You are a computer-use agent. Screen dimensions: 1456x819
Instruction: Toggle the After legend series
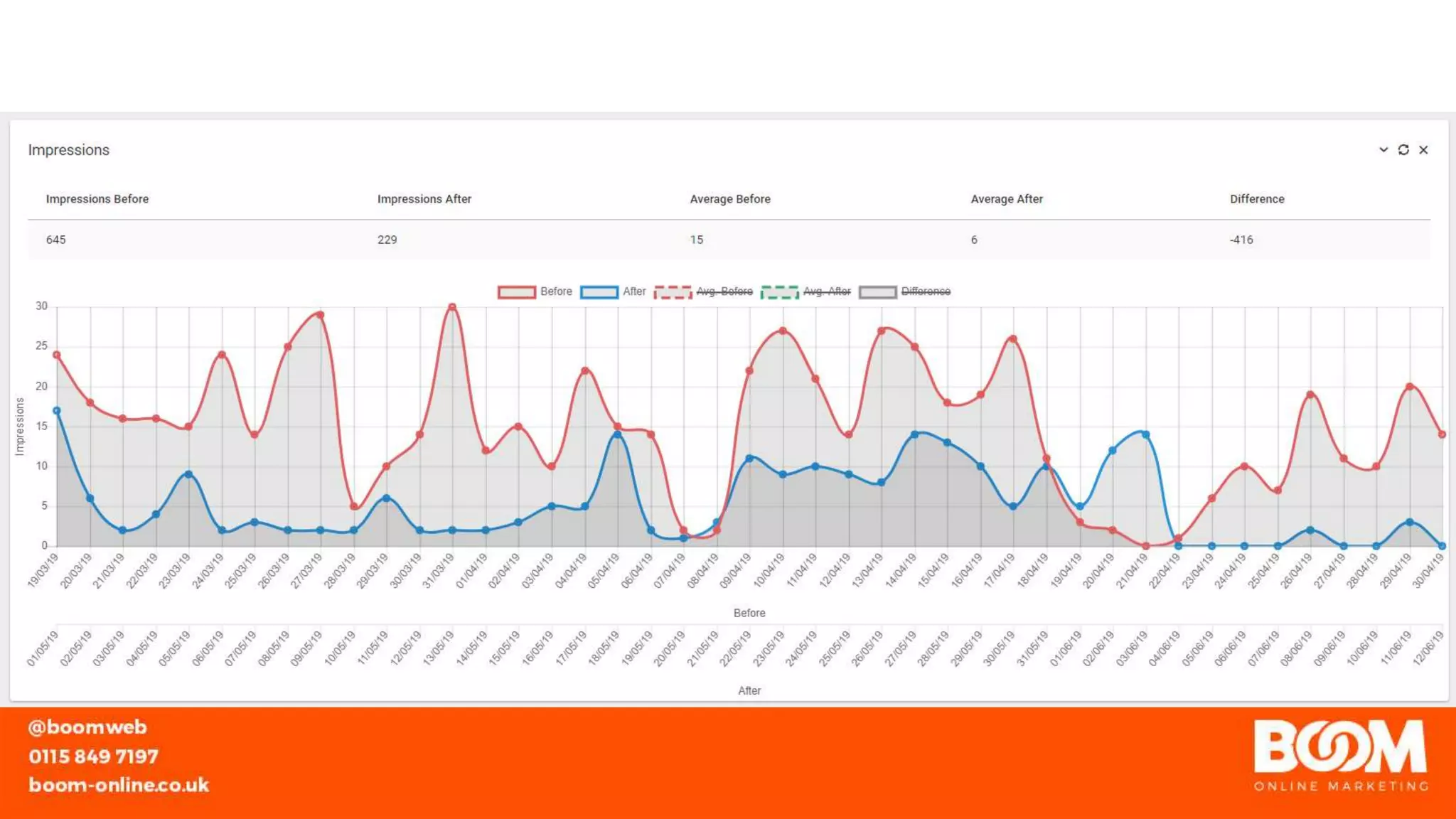click(634, 291)
